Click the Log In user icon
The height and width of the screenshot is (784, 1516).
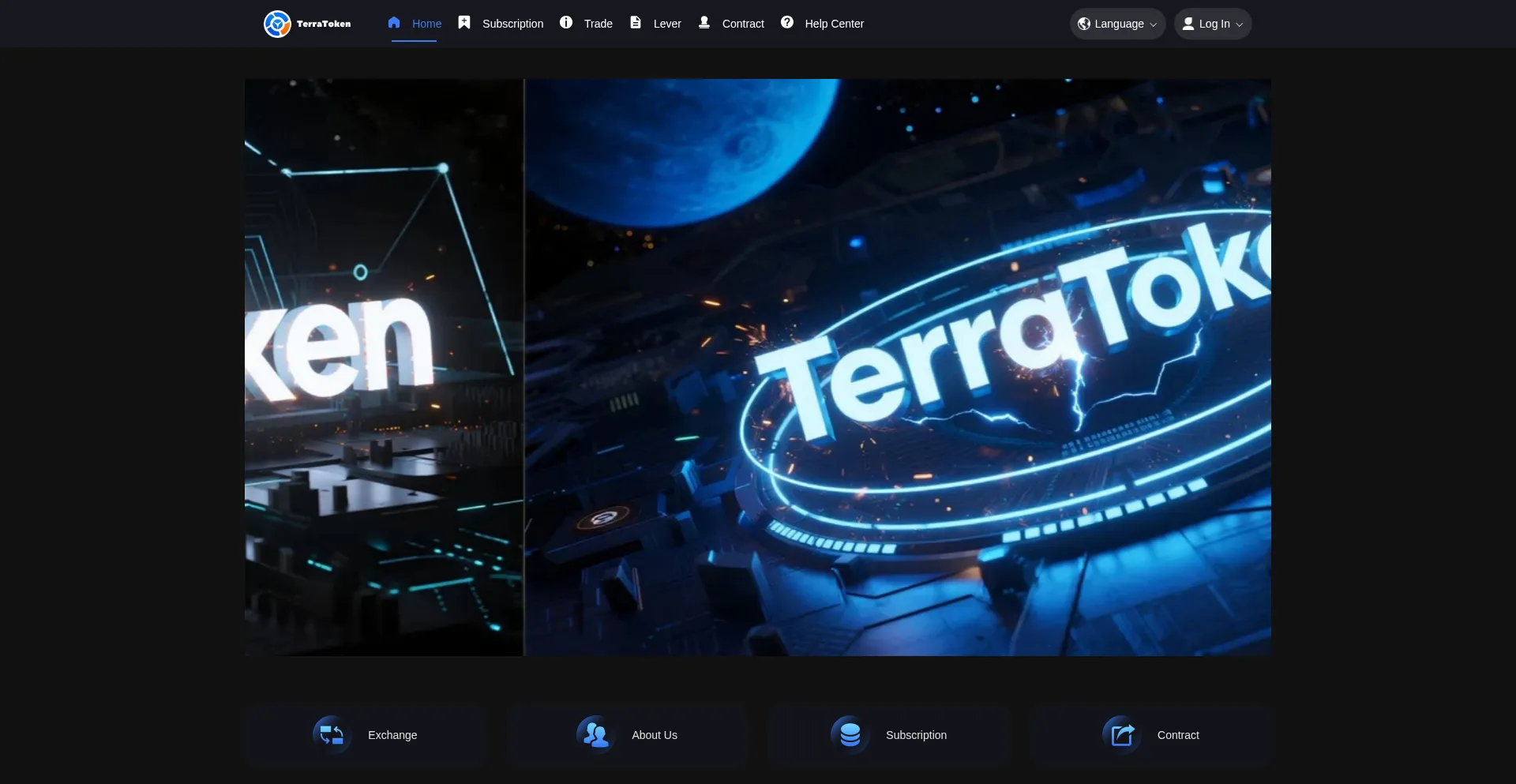point(1188,24)
